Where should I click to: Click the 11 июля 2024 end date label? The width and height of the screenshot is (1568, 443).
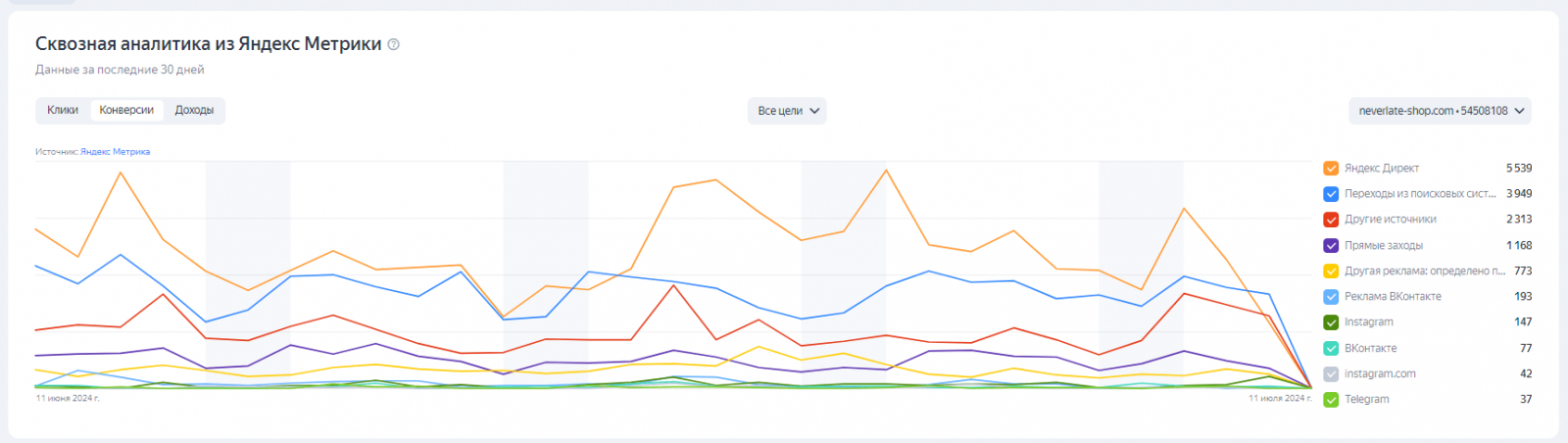click(x=1277, y=398)
